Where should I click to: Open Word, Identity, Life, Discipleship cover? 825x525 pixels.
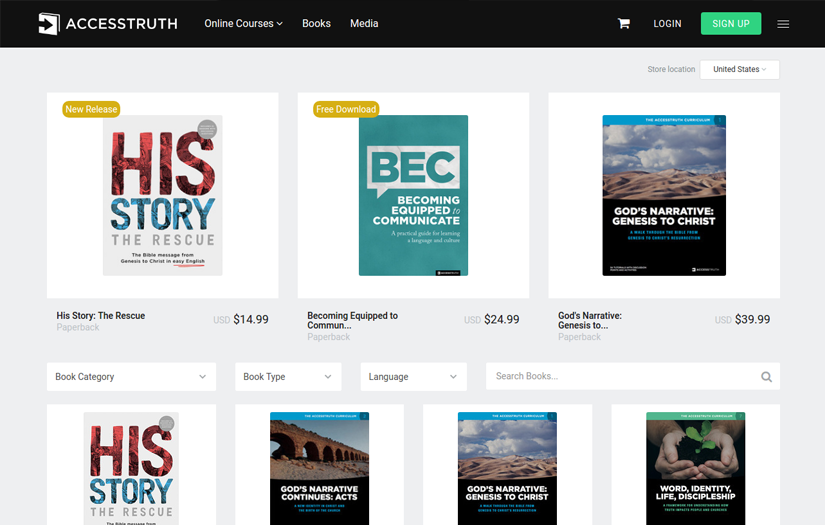pos(696,468)
